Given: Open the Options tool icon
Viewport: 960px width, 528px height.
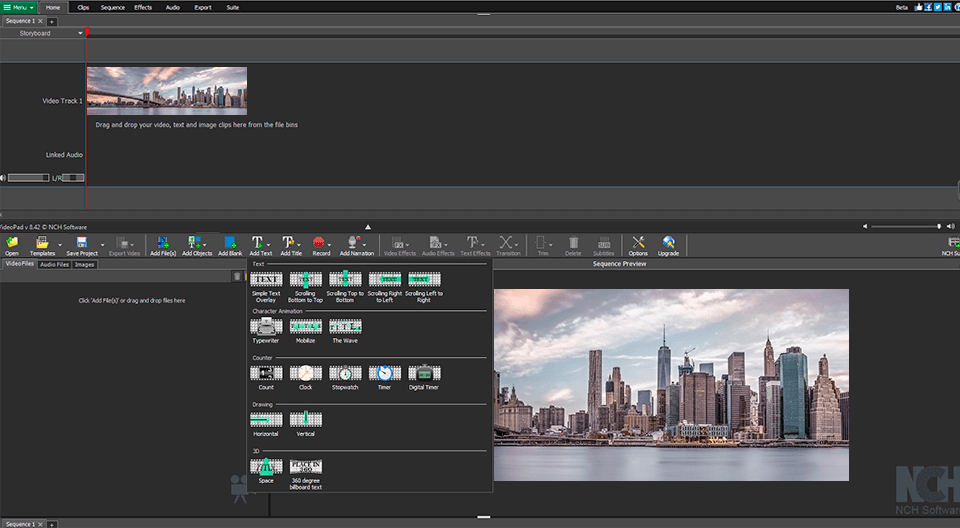Looking at the screenshot, I should (638, 243).
